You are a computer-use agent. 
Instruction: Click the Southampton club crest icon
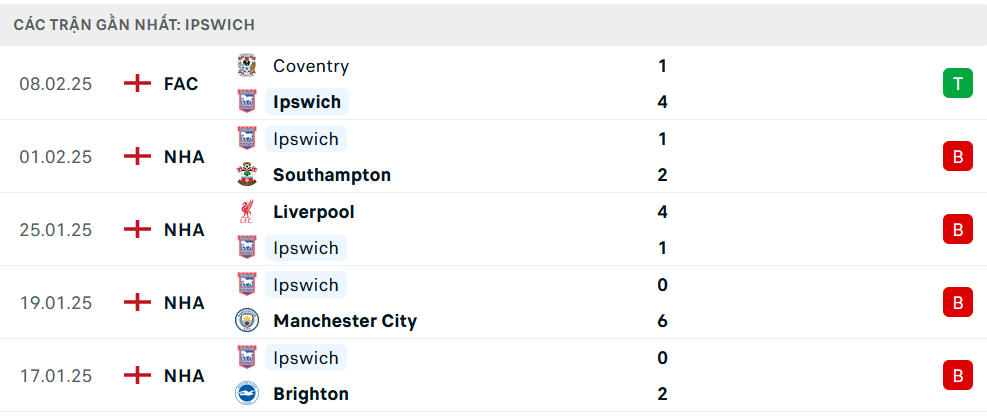(246, 175)
